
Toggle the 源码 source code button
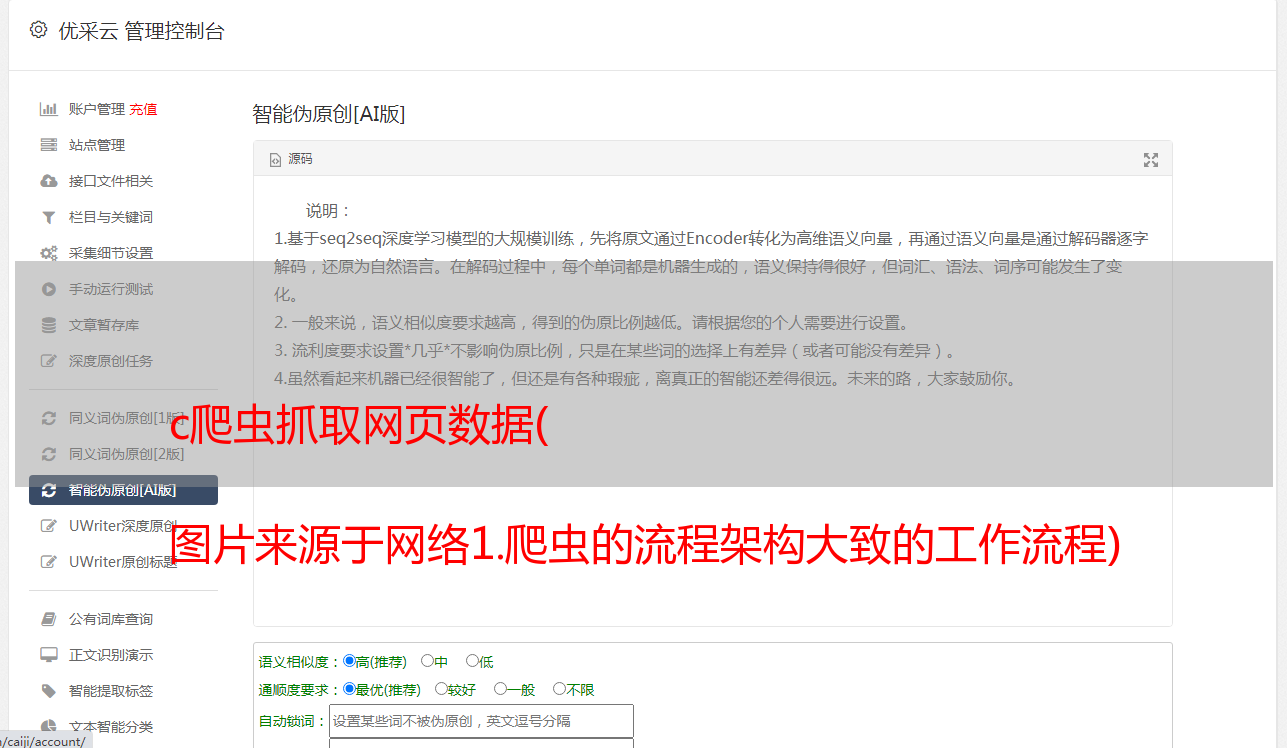[291, 159]
